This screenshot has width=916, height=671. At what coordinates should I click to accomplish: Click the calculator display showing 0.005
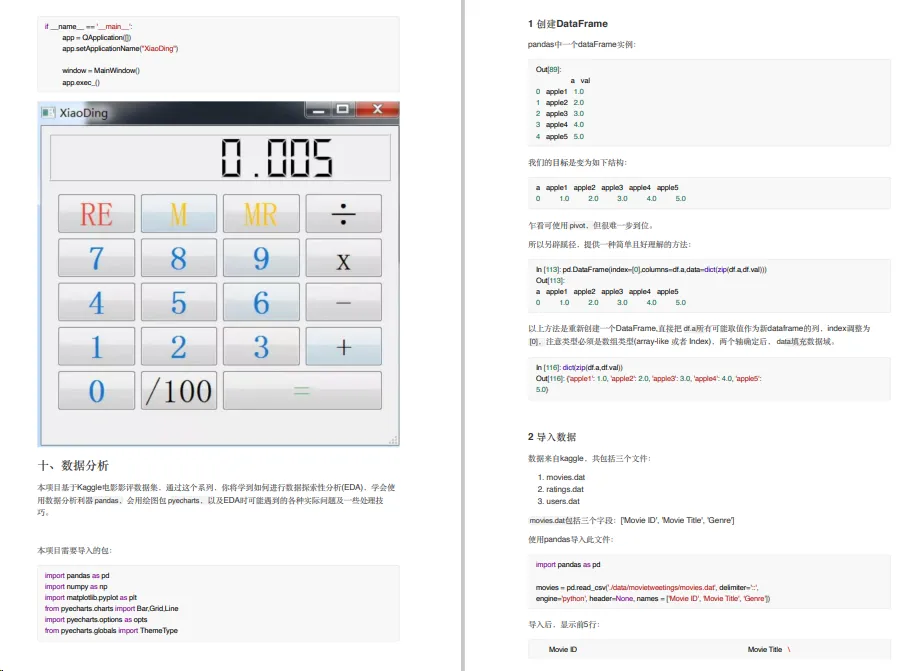click(220, 158)
